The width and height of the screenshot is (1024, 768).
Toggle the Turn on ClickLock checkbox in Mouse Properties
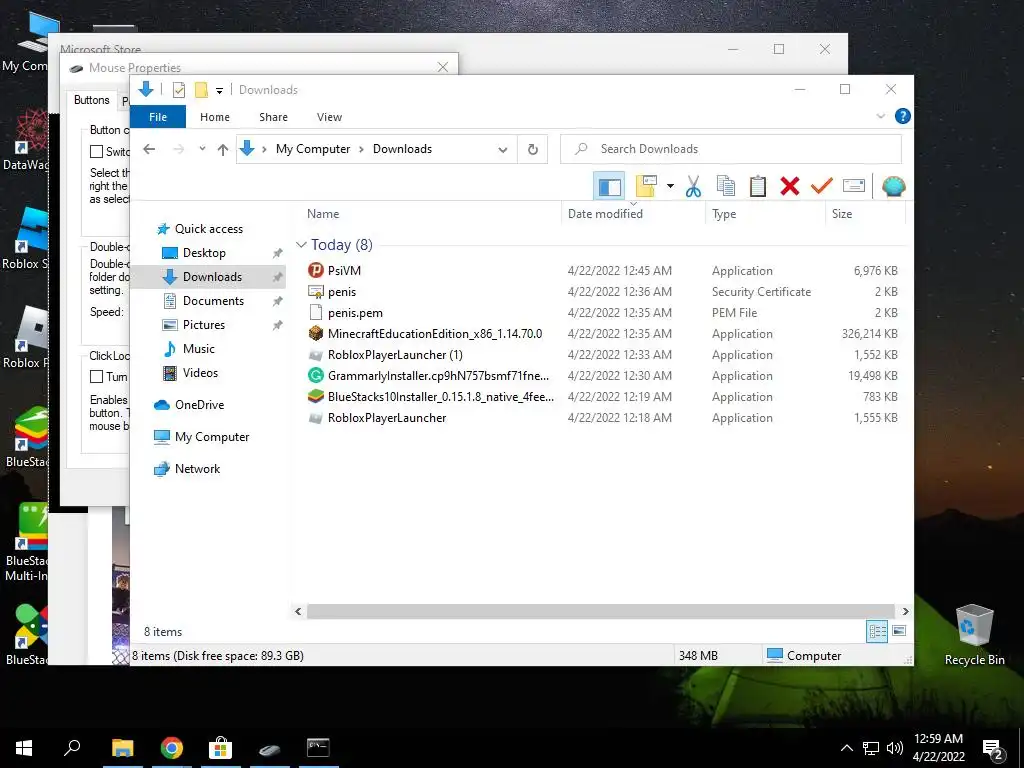click(x=96, y=377)
